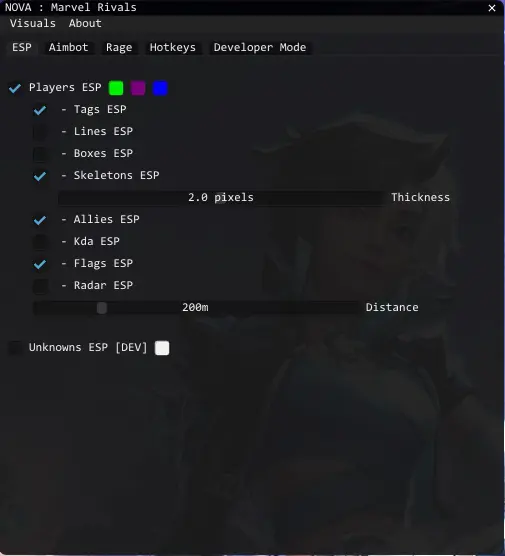Select the ESP tab

click(x=22, y=47)
